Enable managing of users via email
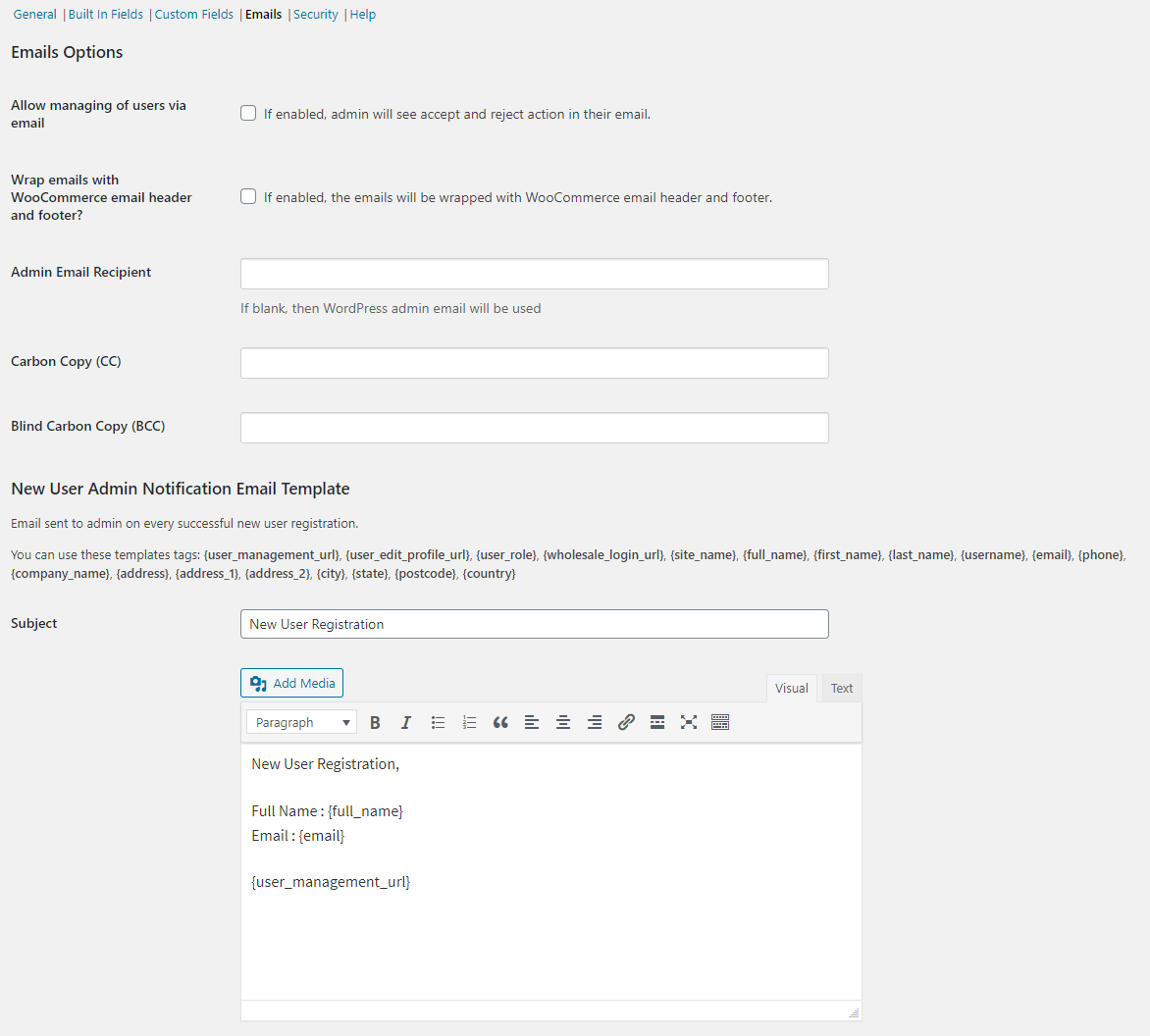This screenshot has width=1150, height=1036. tap(248, 113)
